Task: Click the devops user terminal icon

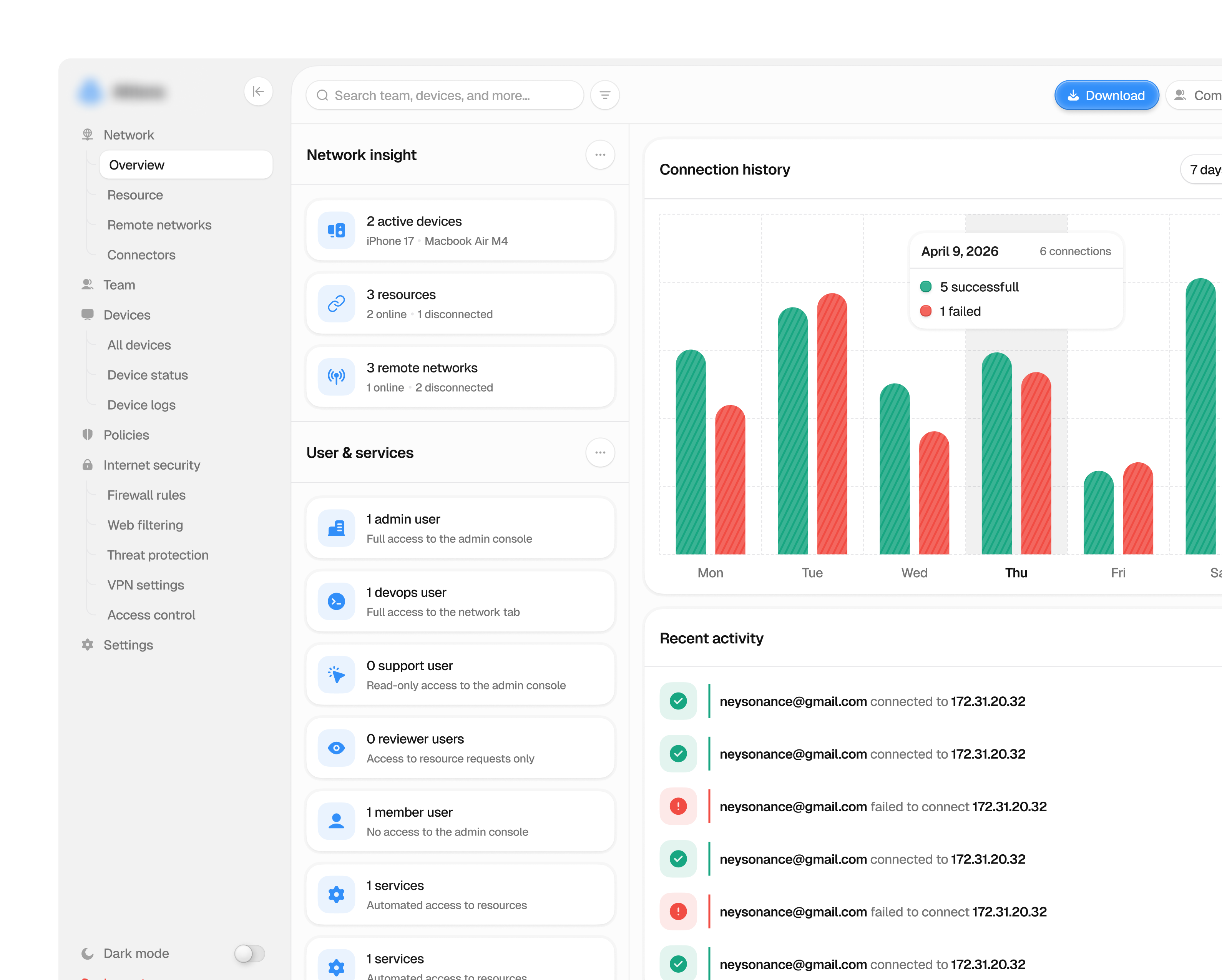Action: tap(336, 601)
